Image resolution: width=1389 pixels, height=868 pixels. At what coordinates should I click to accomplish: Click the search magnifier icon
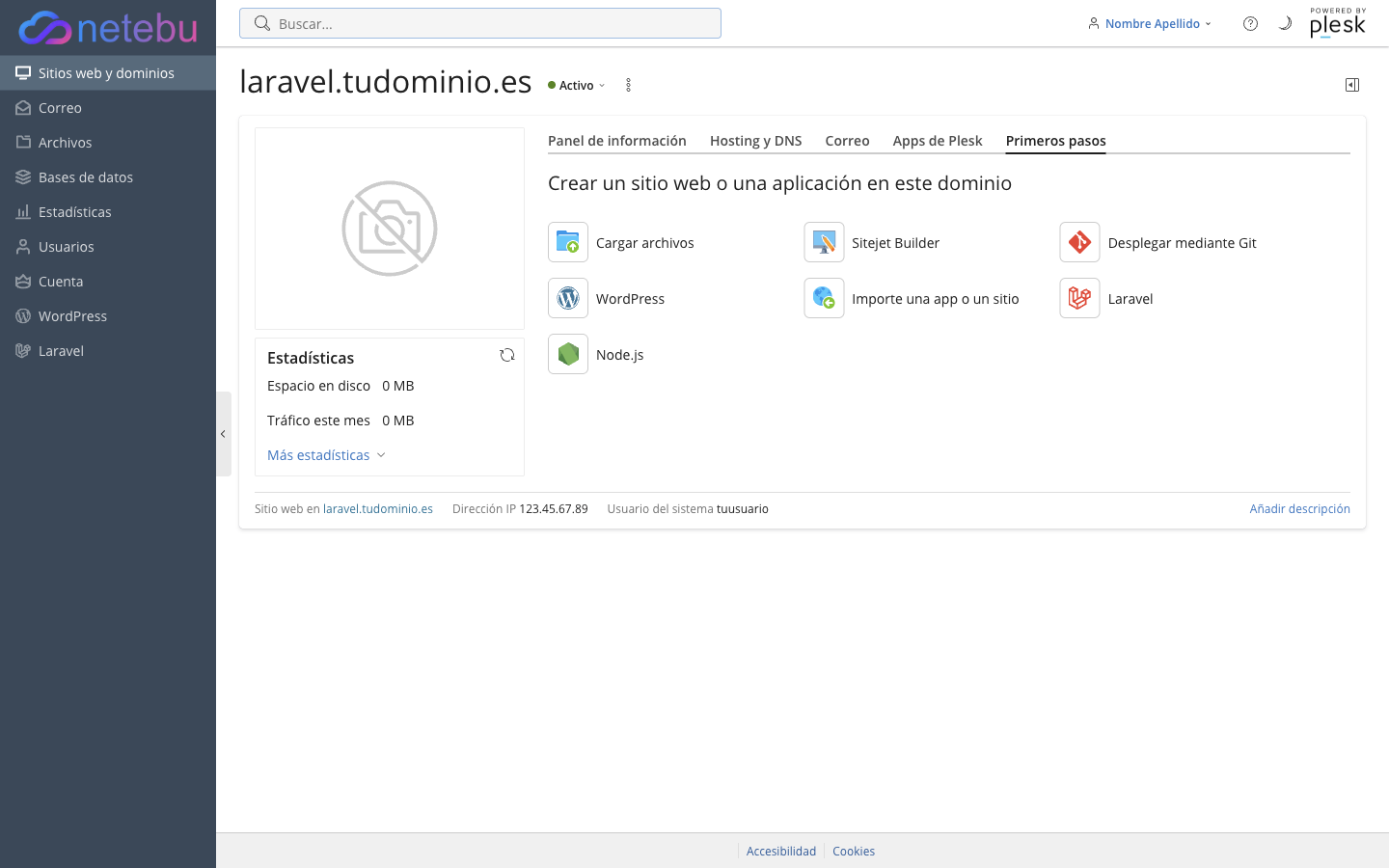coord(261,23)
